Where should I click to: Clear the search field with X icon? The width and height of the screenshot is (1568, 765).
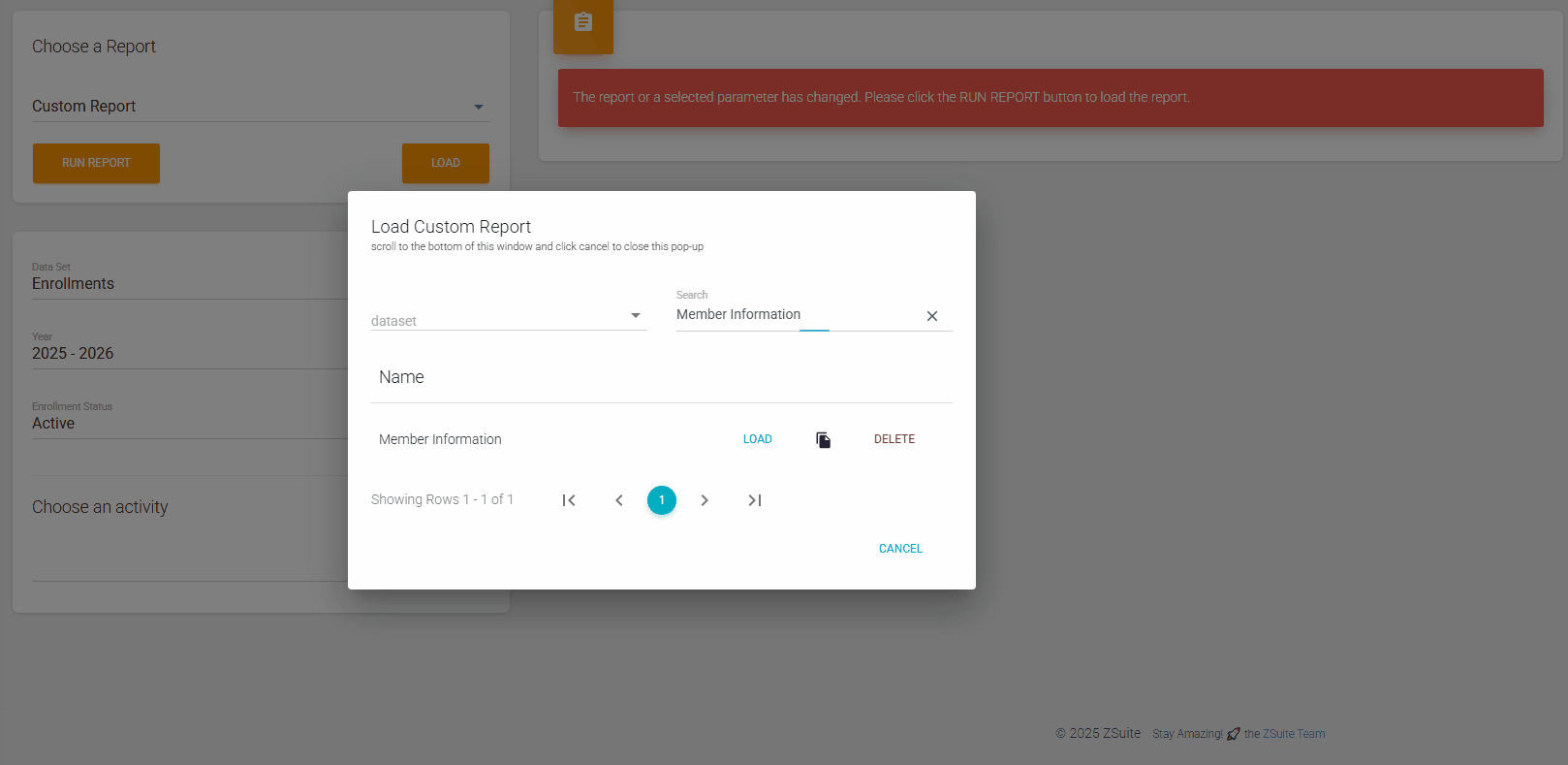click(x=931, y=316)
